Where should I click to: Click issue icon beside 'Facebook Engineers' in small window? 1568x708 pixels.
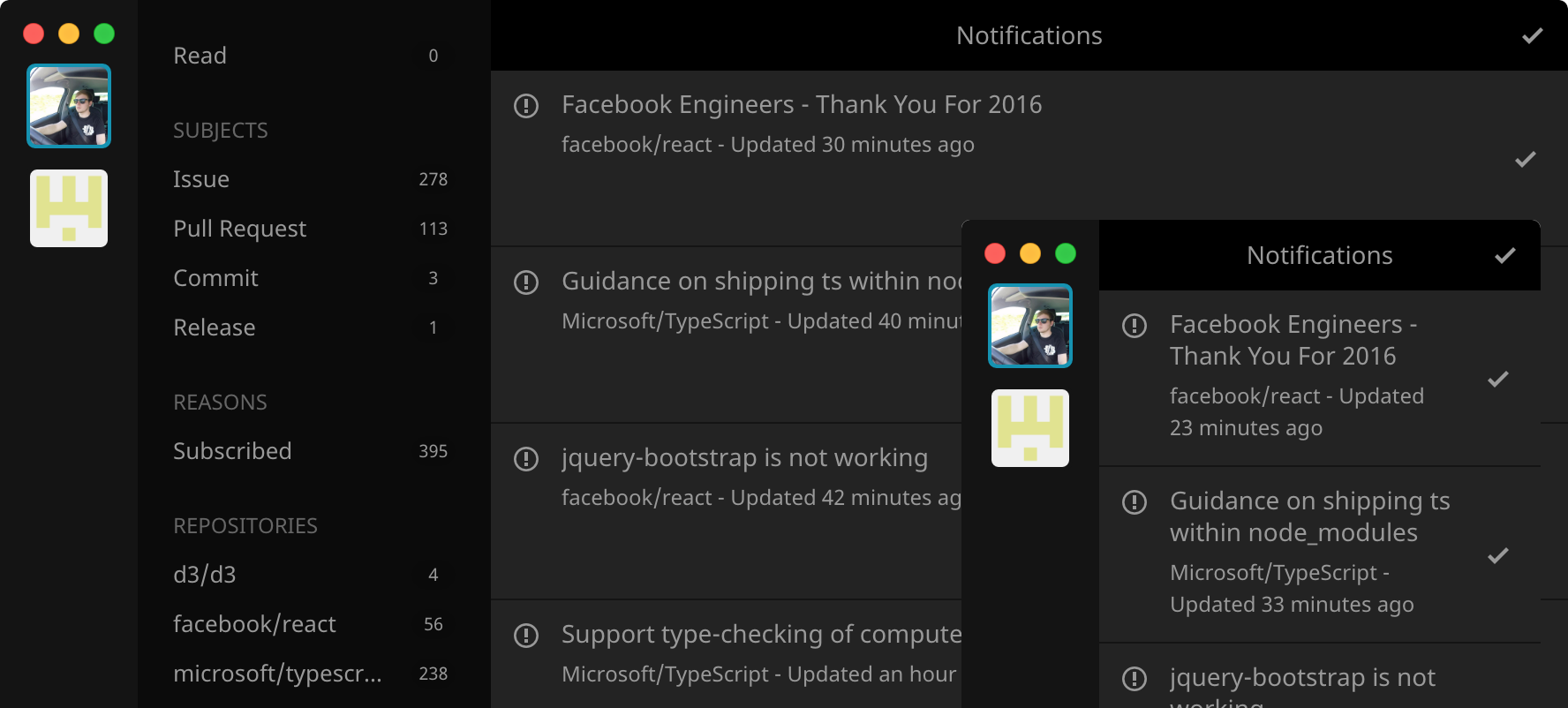pos(1135,326)
